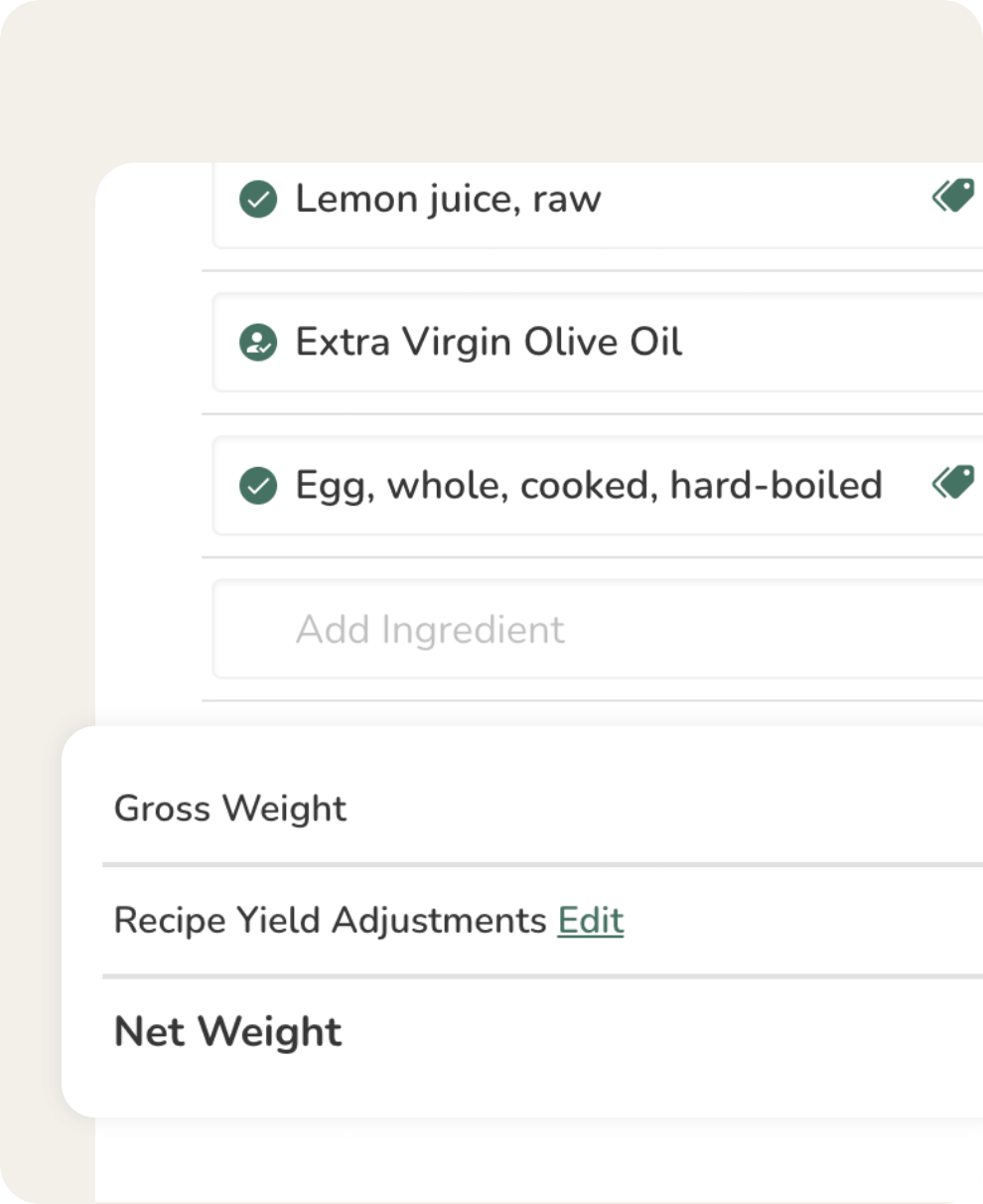Click the divider line above Net Weight
The width and height of the screenshot is (983, 1204).
tap(536, 978)
